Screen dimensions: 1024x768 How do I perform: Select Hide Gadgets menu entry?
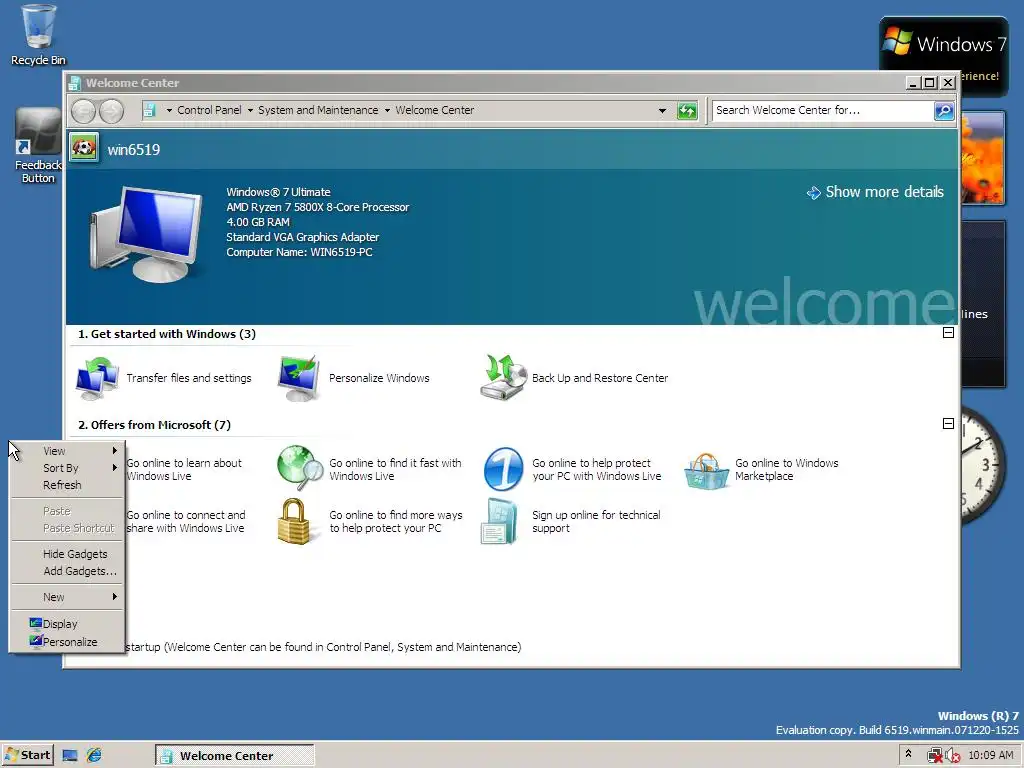(67, 554)
